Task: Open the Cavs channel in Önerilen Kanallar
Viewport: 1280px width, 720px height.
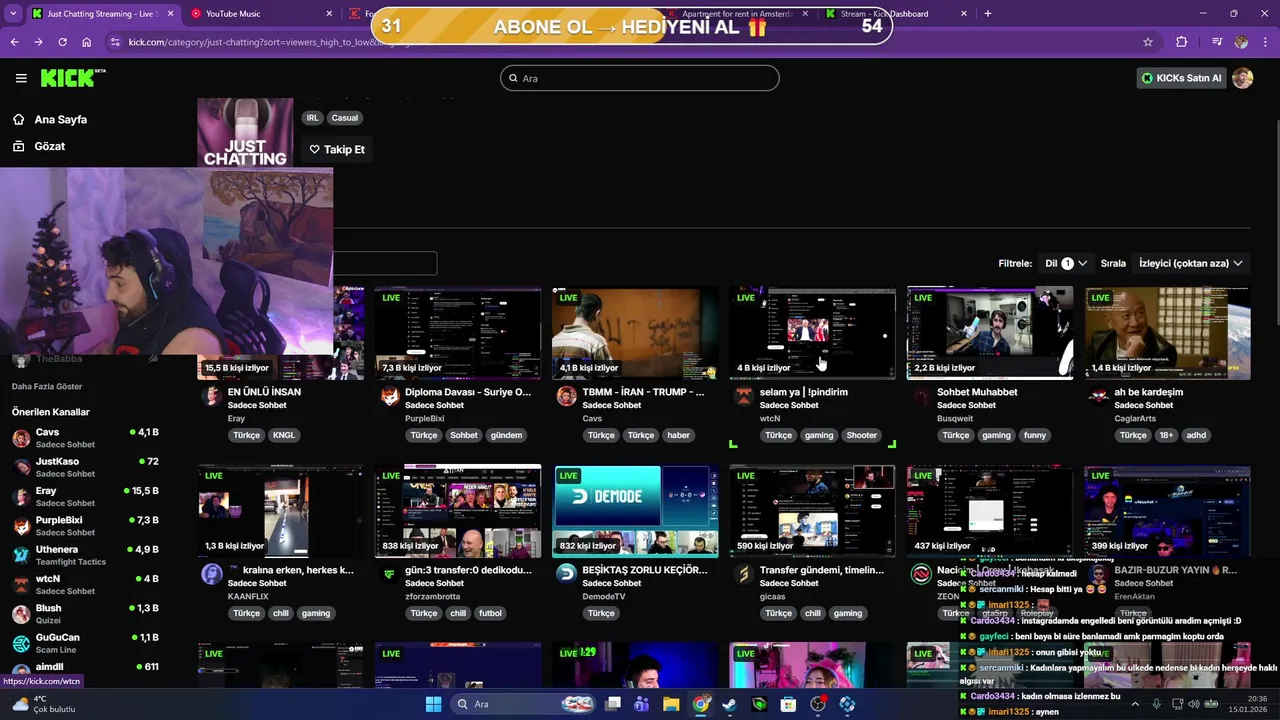Action: (x=85, y=438)
